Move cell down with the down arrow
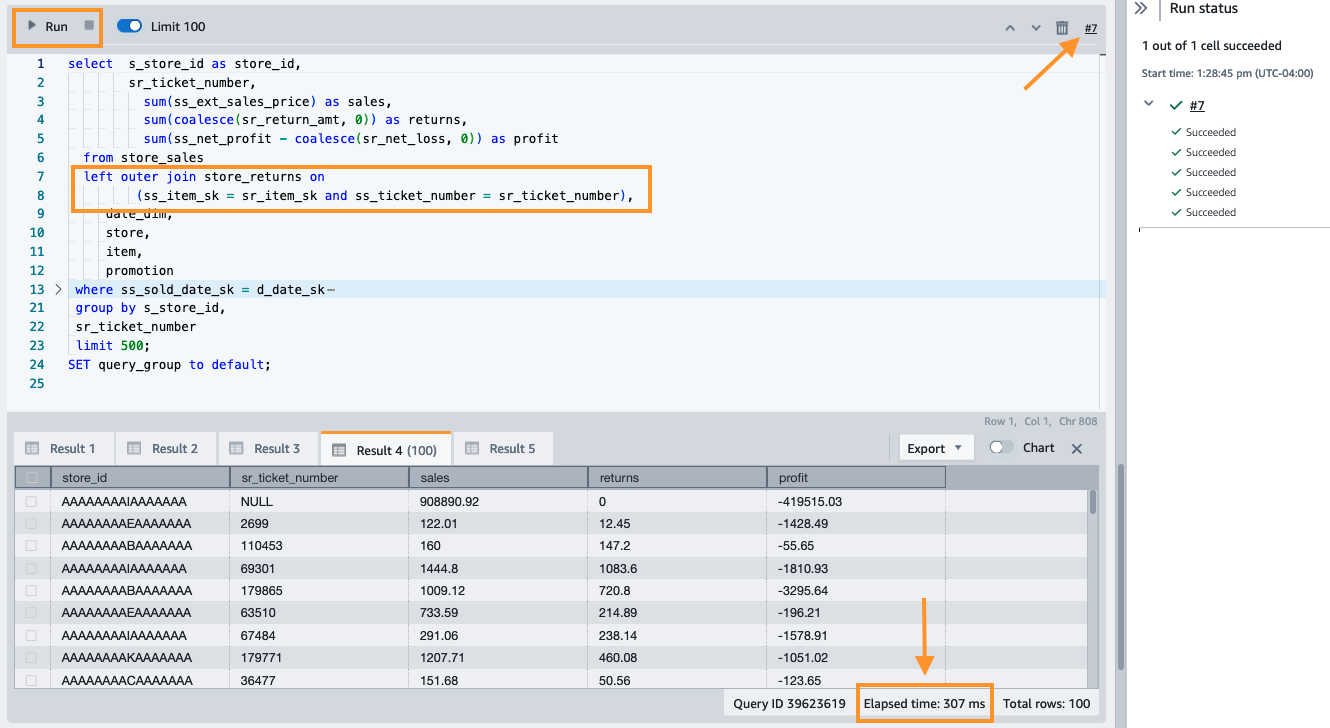Viewport: 1330px width, 728px height. pos(1036,28)
